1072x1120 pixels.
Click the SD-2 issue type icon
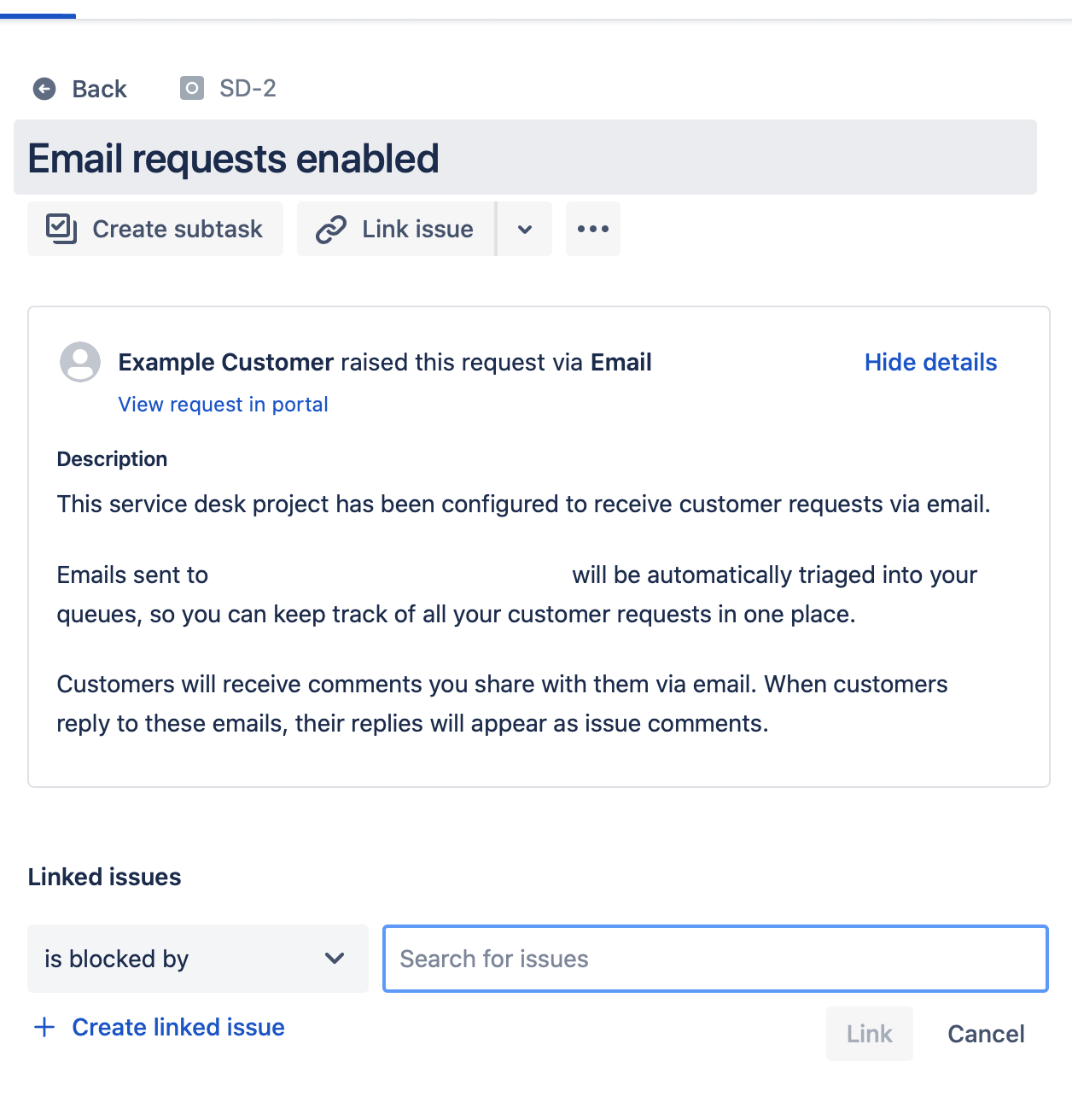pos(191,87)
